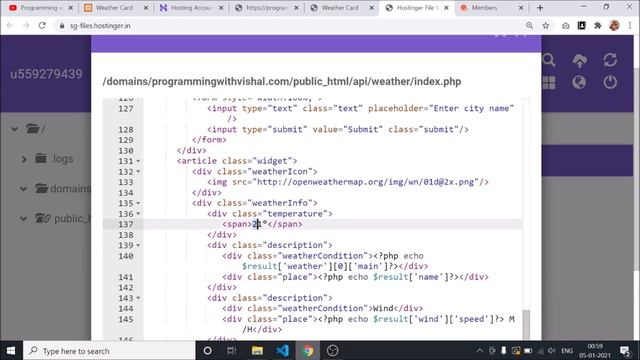The width and height of the screenshot is (640, 360).
Task: Click the Windows search box
Action: coord(109,351)
